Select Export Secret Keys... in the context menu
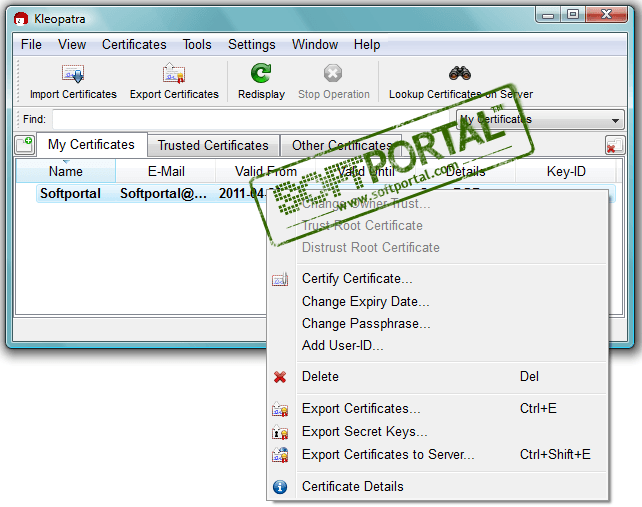The width and height of the screenshot is (642, 507). [x=437, y=431]
